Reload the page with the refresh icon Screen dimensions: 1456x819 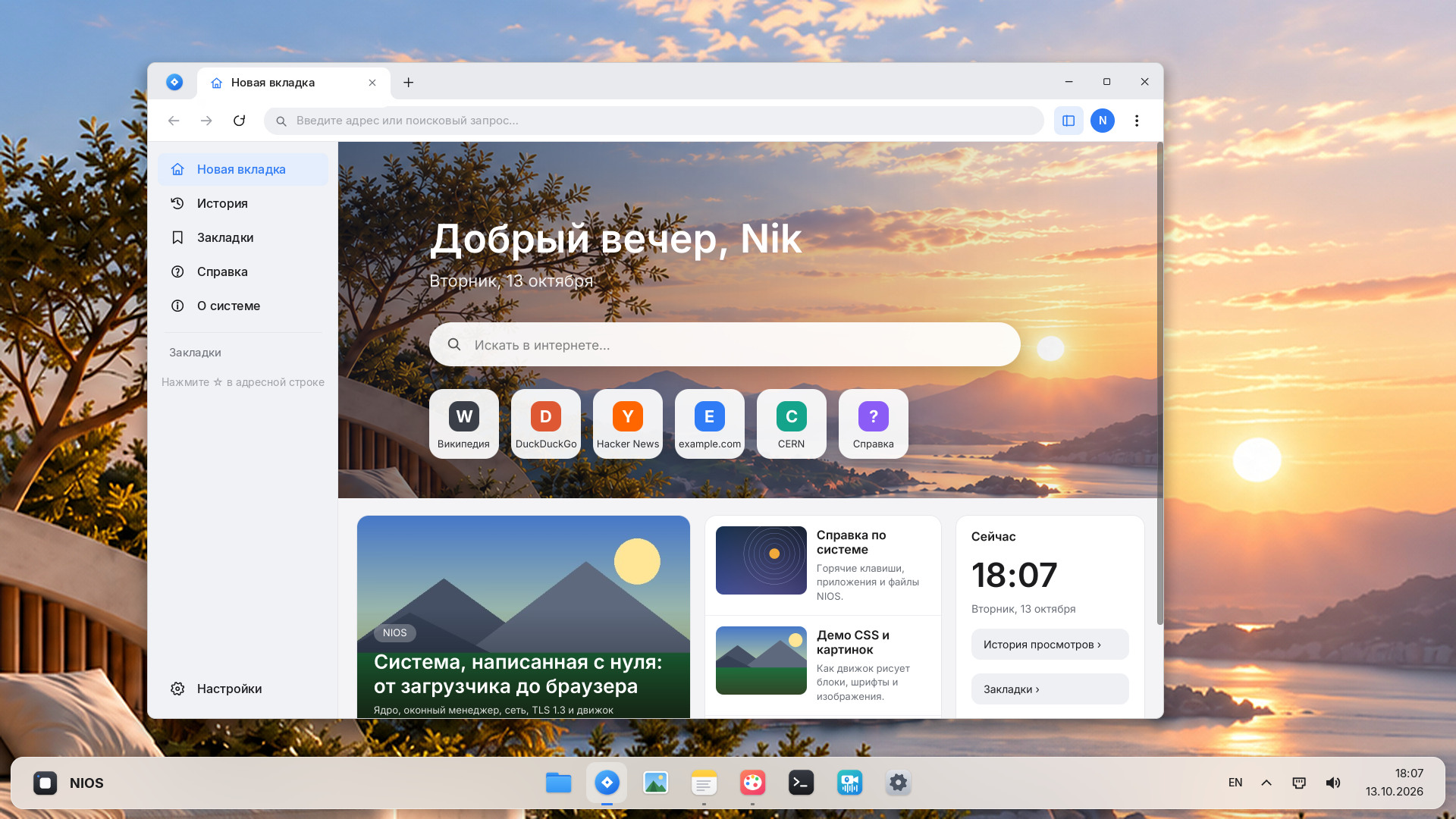239,121
